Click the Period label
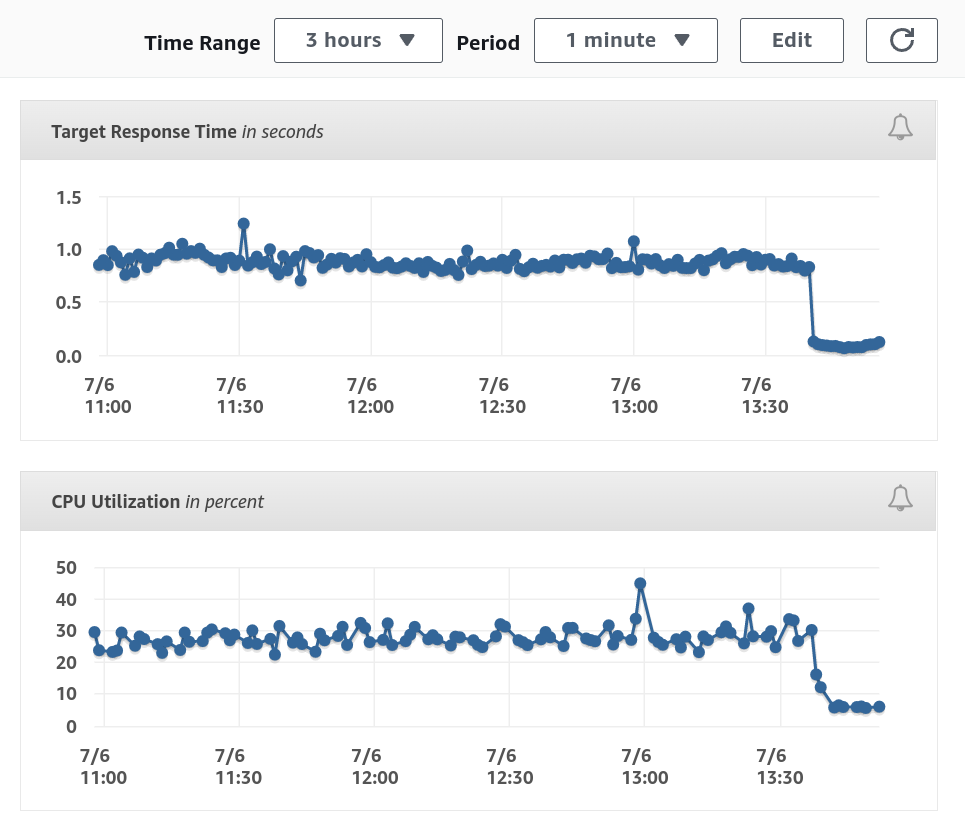 click(488, 43)
